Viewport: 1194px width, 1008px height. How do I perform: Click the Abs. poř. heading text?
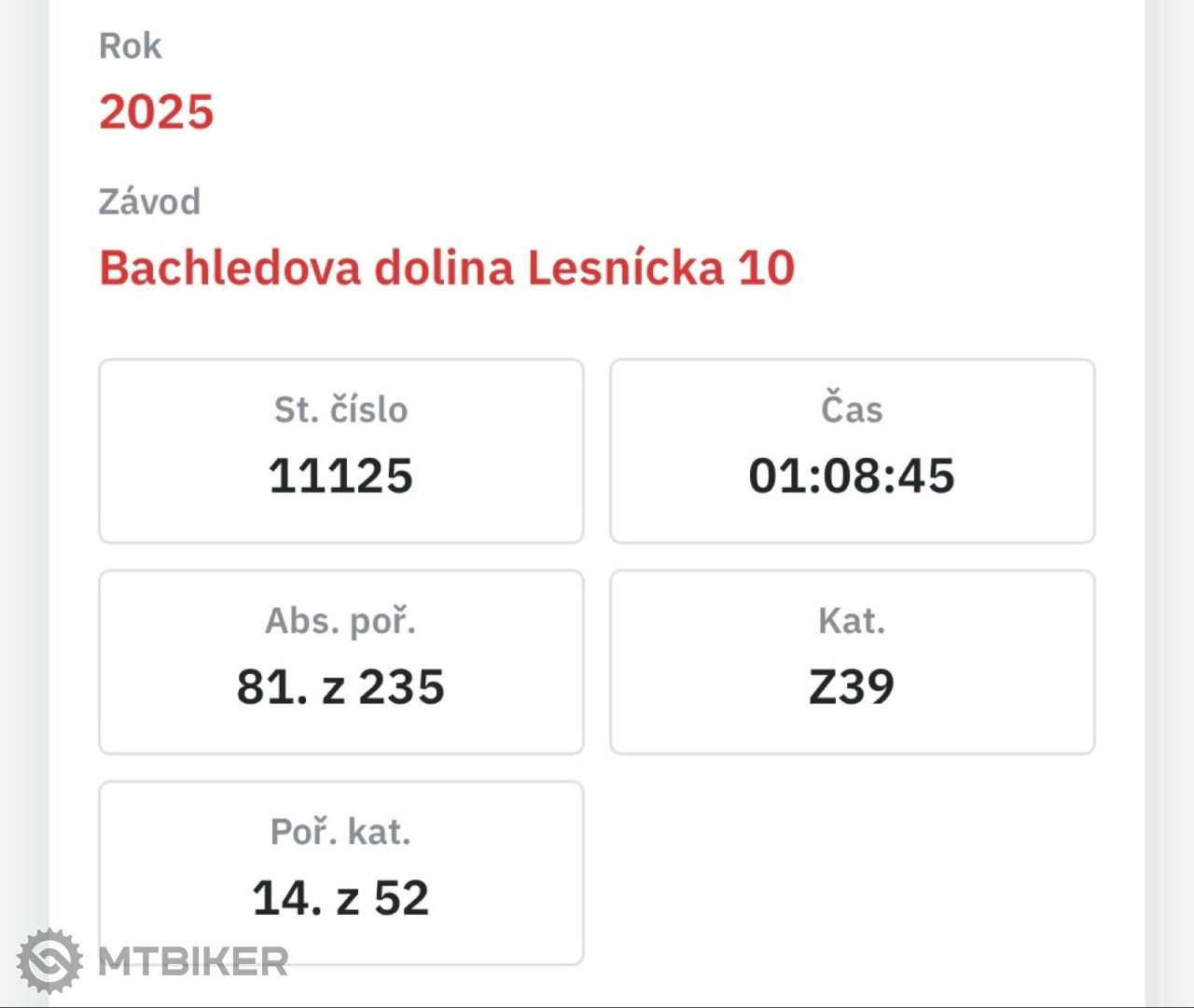click(340, 621)
